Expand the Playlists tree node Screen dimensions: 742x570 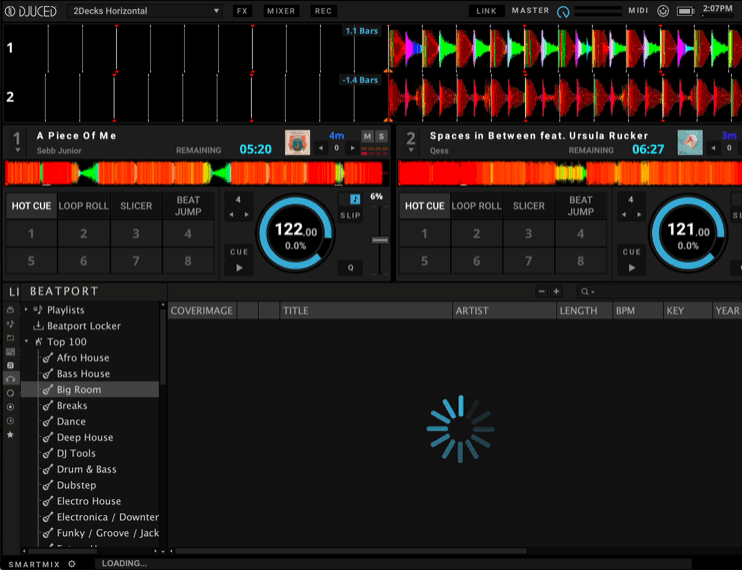click(x=28, y=310)
